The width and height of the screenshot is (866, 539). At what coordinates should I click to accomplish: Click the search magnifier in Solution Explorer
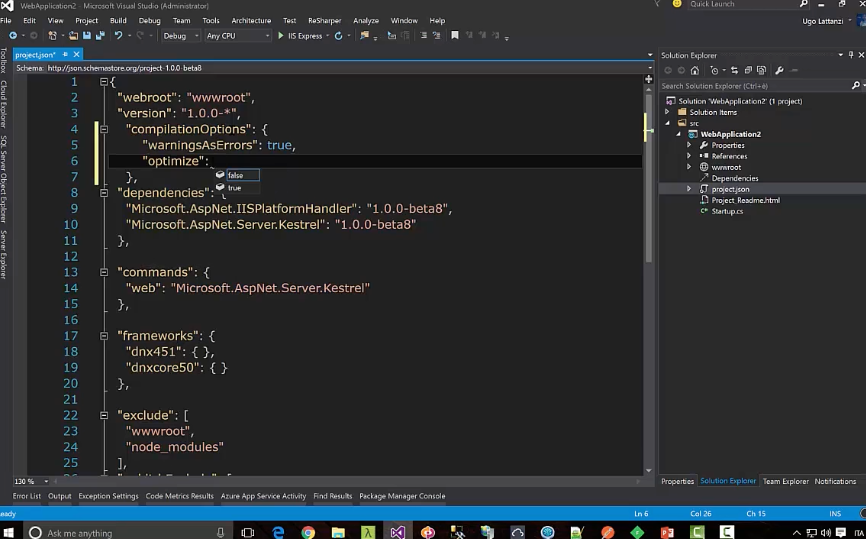(x=856, y=86)
